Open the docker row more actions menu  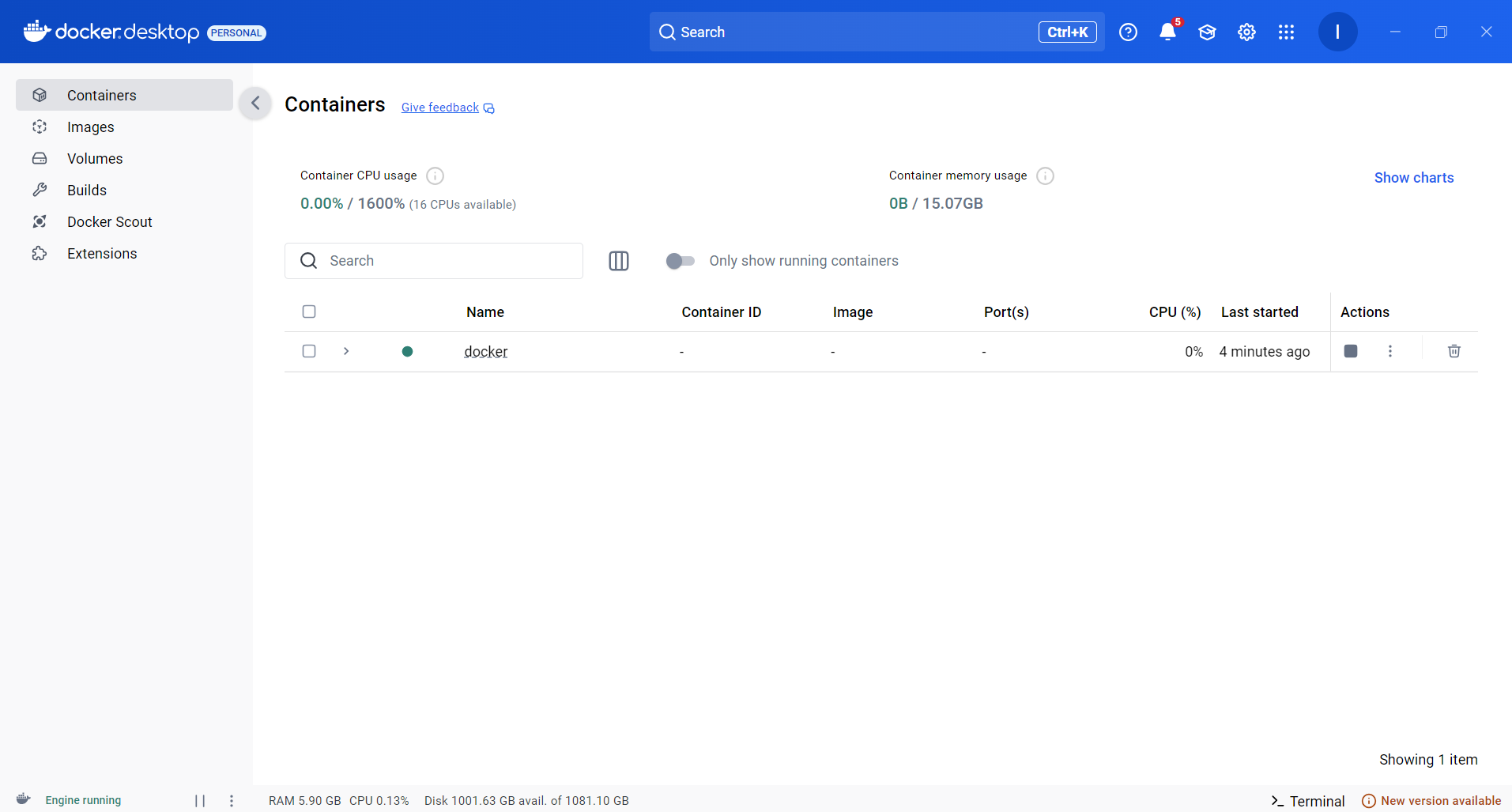(x=1390, y=351)
